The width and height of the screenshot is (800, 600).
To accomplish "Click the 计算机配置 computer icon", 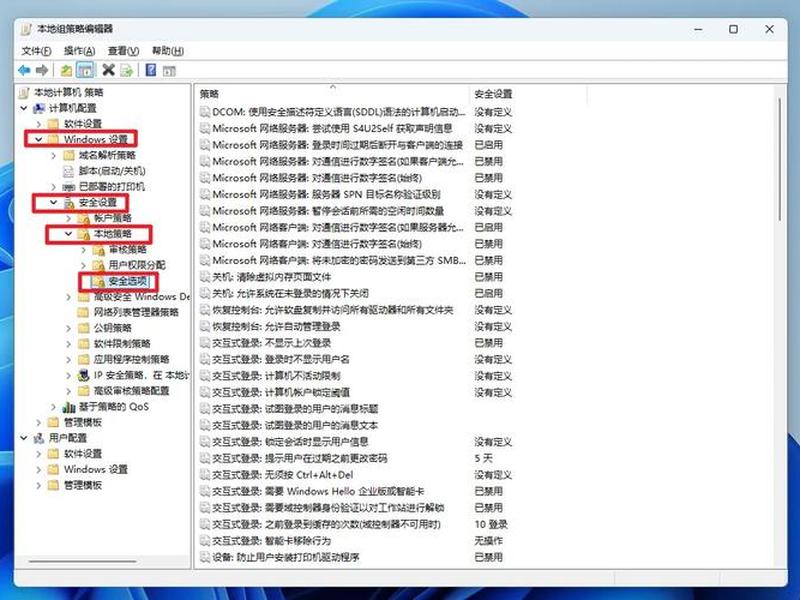I will point(39,108).
